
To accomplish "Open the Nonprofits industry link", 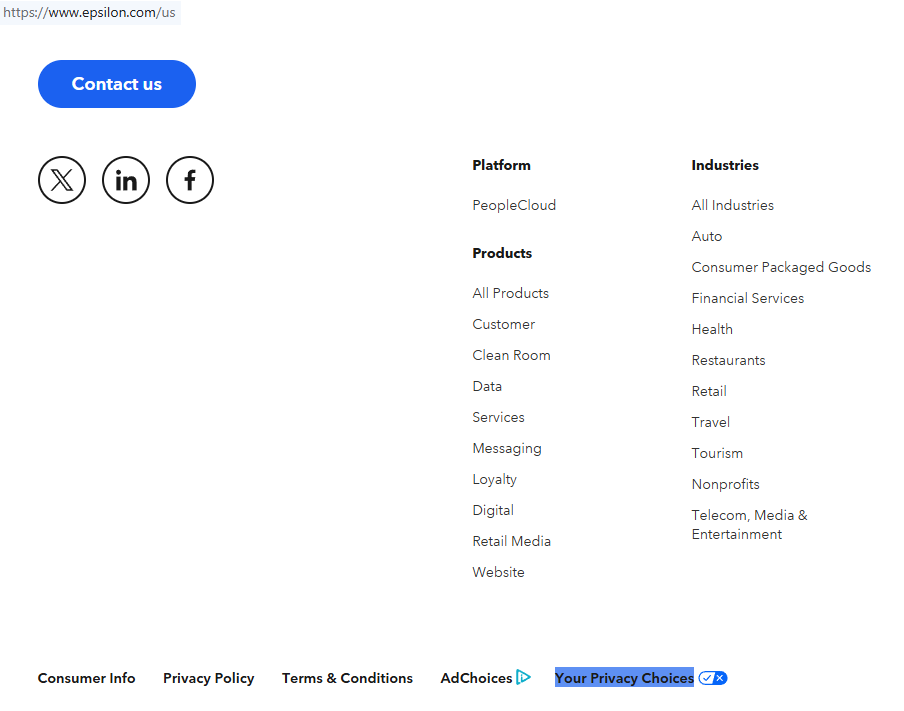I will coord(726,484).
